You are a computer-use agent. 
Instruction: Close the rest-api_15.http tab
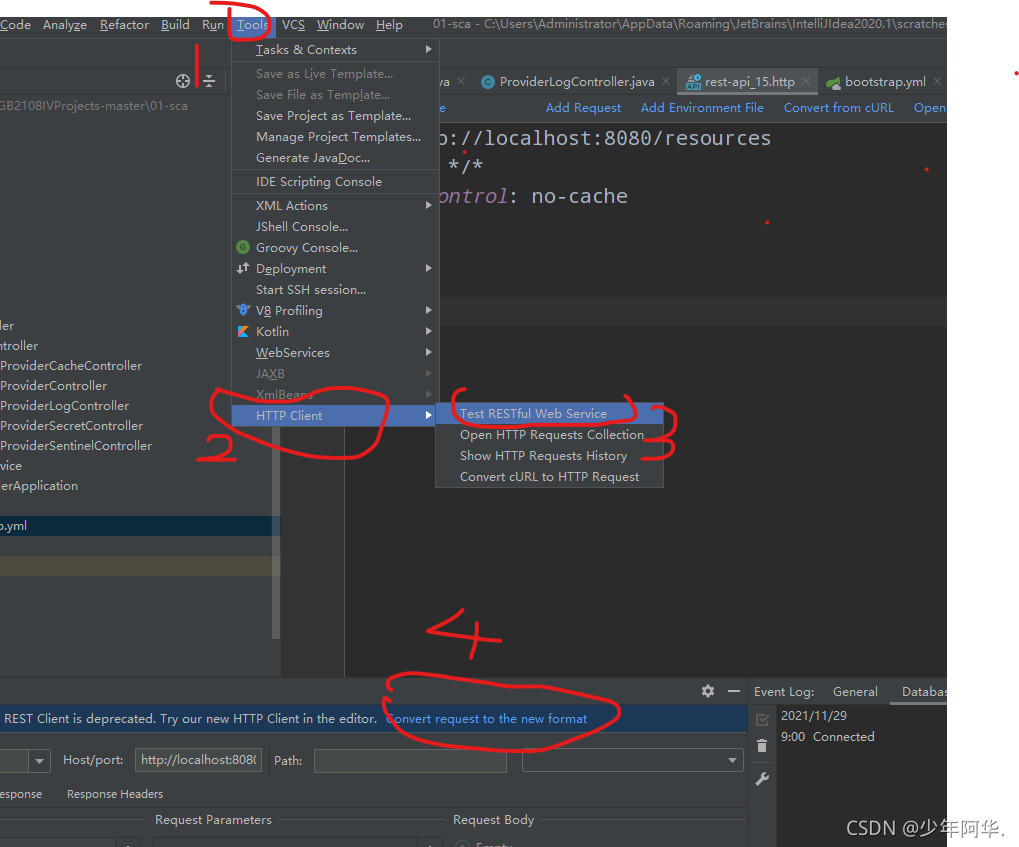click(x=806, y=81)
